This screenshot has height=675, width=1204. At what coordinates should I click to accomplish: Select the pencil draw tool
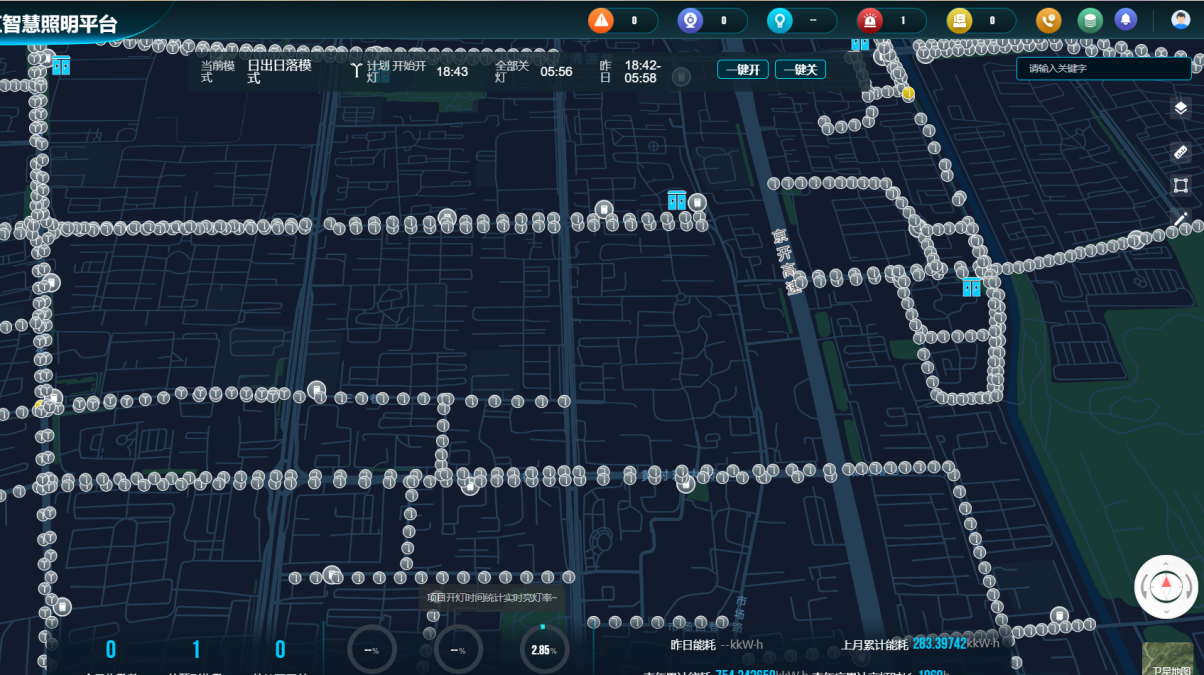(x=1181, y=219)
